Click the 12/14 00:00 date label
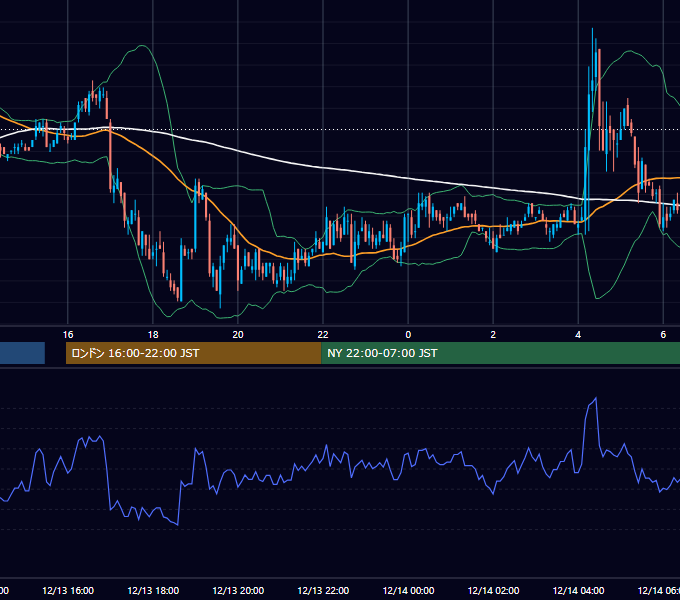Screen dimensions: 680x600 (x=408, y=590)
